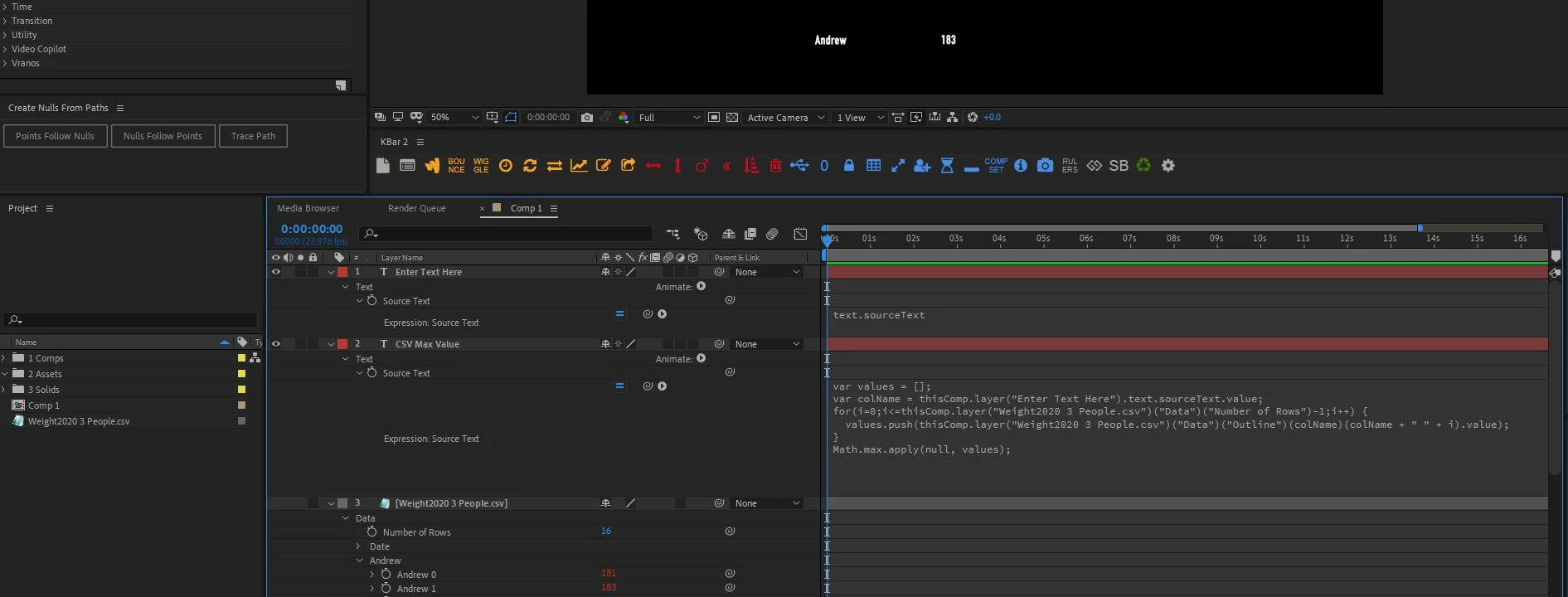Click Nulls Follow Points button

163,136
